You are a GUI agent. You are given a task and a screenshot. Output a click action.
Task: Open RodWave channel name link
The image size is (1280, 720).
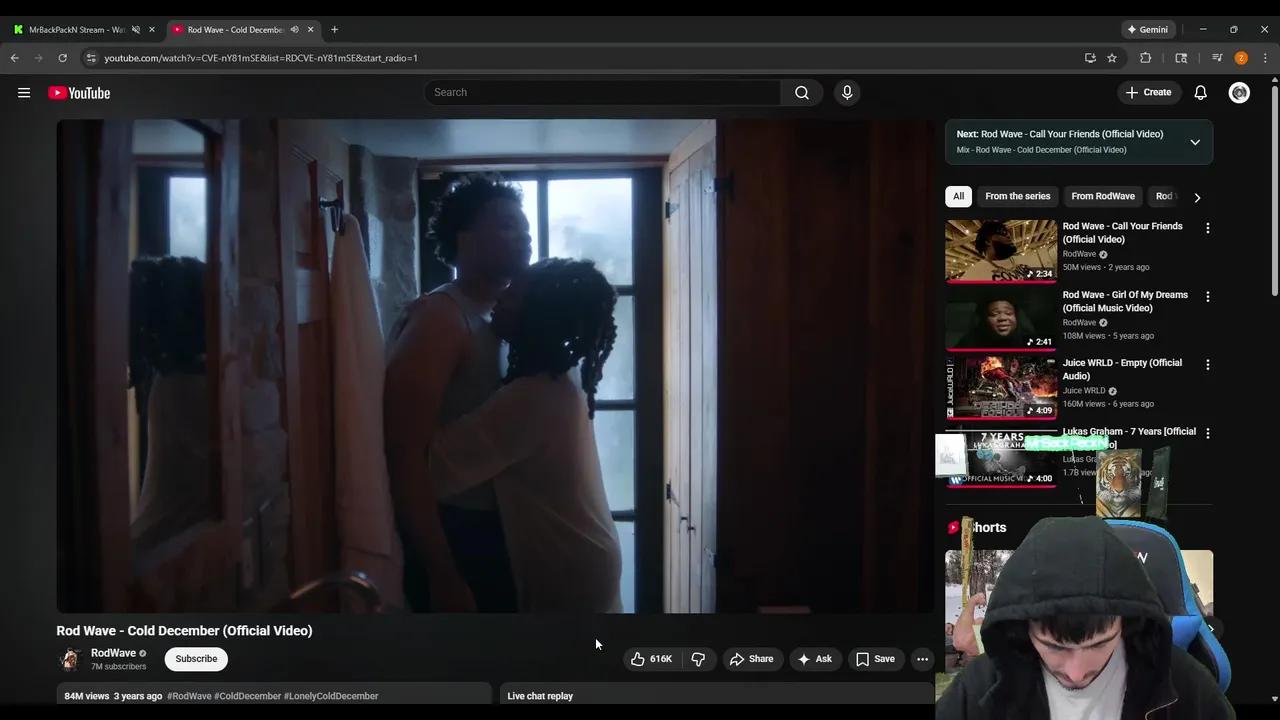tap(113, 653)
